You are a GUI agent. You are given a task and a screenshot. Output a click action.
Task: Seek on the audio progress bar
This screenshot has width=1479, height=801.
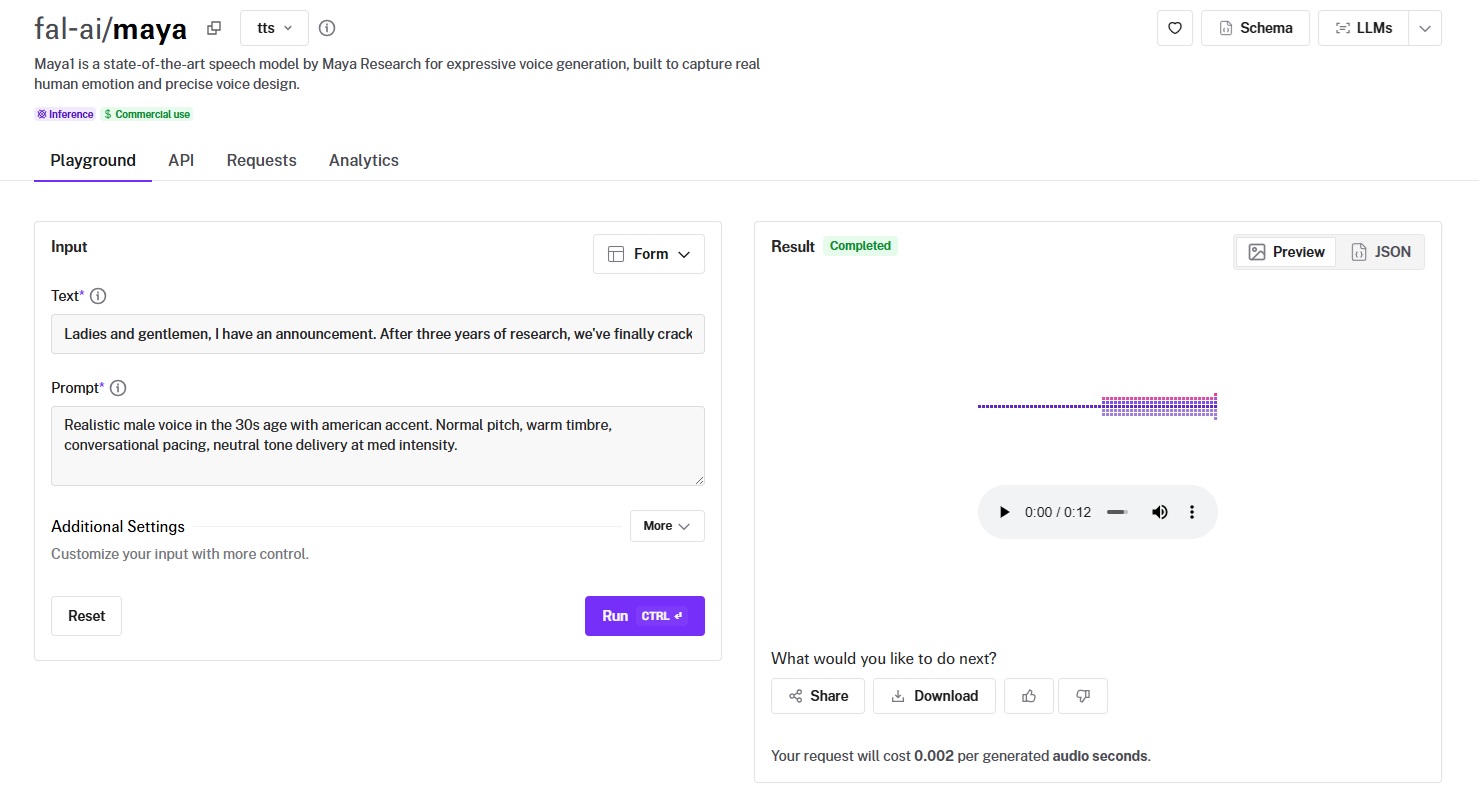pos(1117,512)
